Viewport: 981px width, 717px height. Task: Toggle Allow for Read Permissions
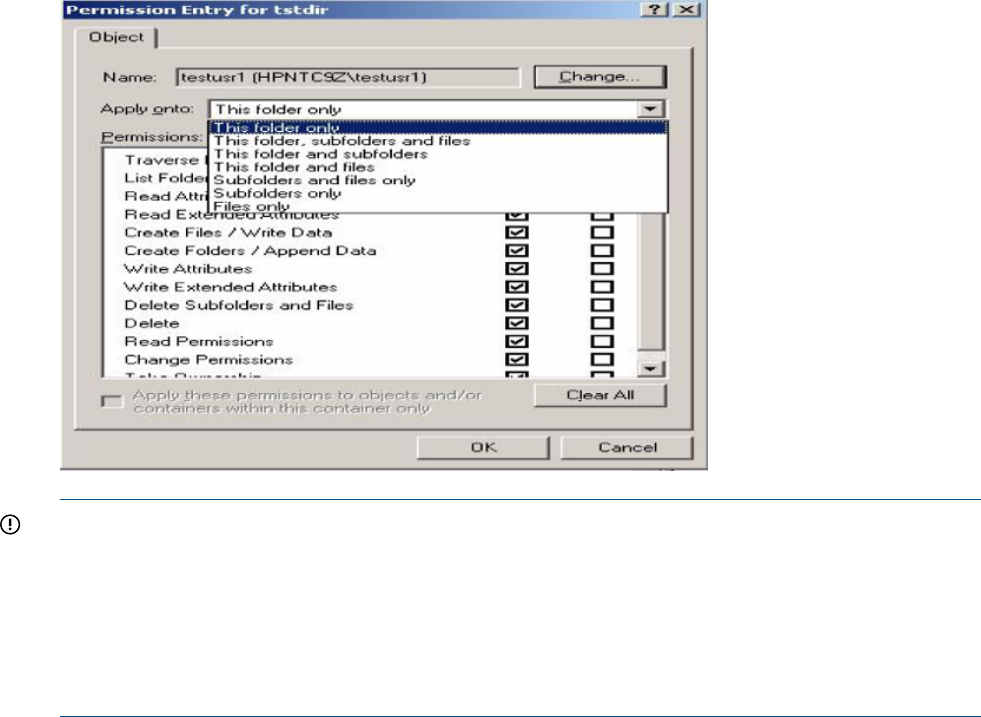517,341
